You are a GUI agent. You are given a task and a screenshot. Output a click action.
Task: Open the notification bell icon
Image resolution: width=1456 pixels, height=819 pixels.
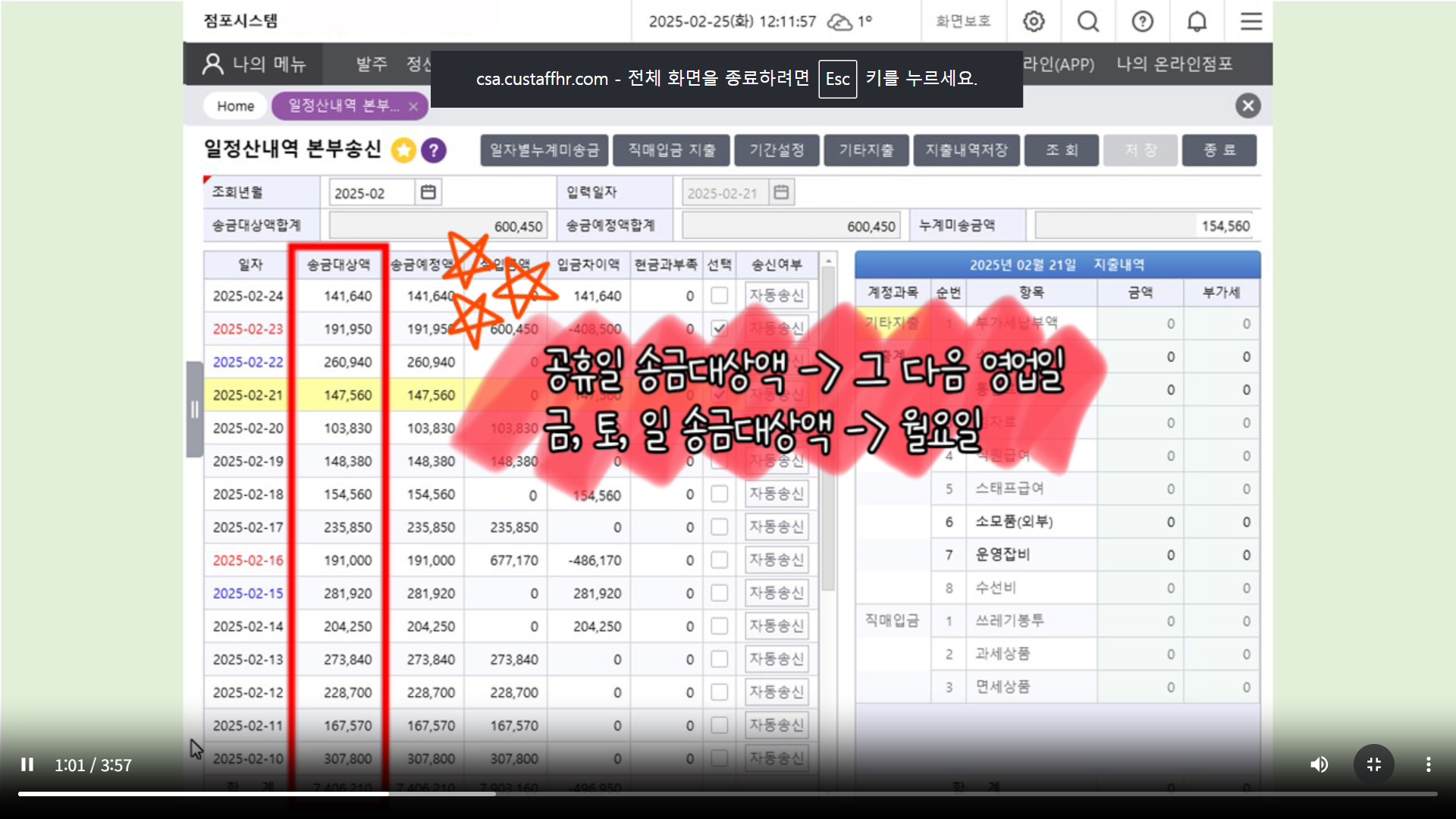click(x=1197, y=21)
